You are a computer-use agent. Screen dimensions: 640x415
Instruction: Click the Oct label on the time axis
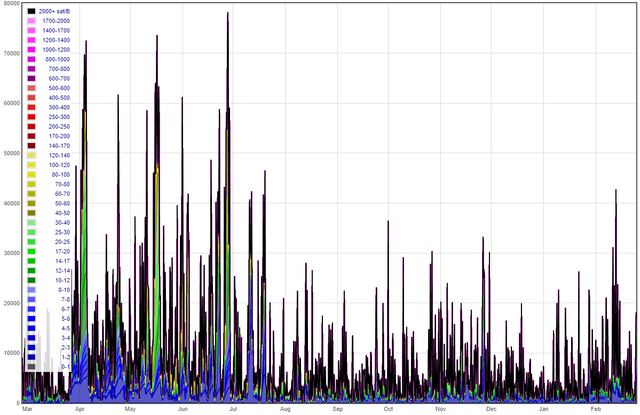(x=388, y=409)
